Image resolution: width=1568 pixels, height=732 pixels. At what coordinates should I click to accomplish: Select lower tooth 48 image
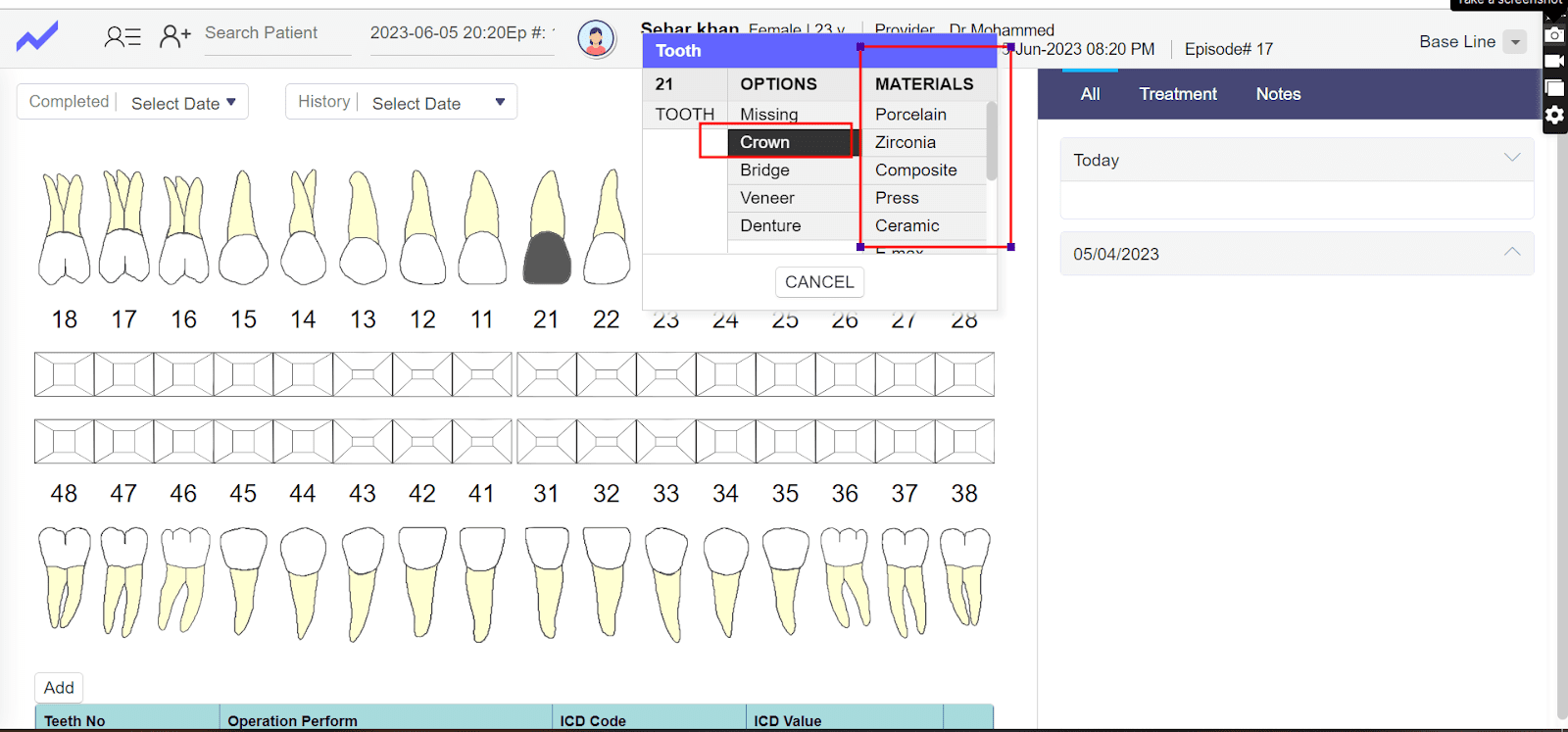[64, 578]
